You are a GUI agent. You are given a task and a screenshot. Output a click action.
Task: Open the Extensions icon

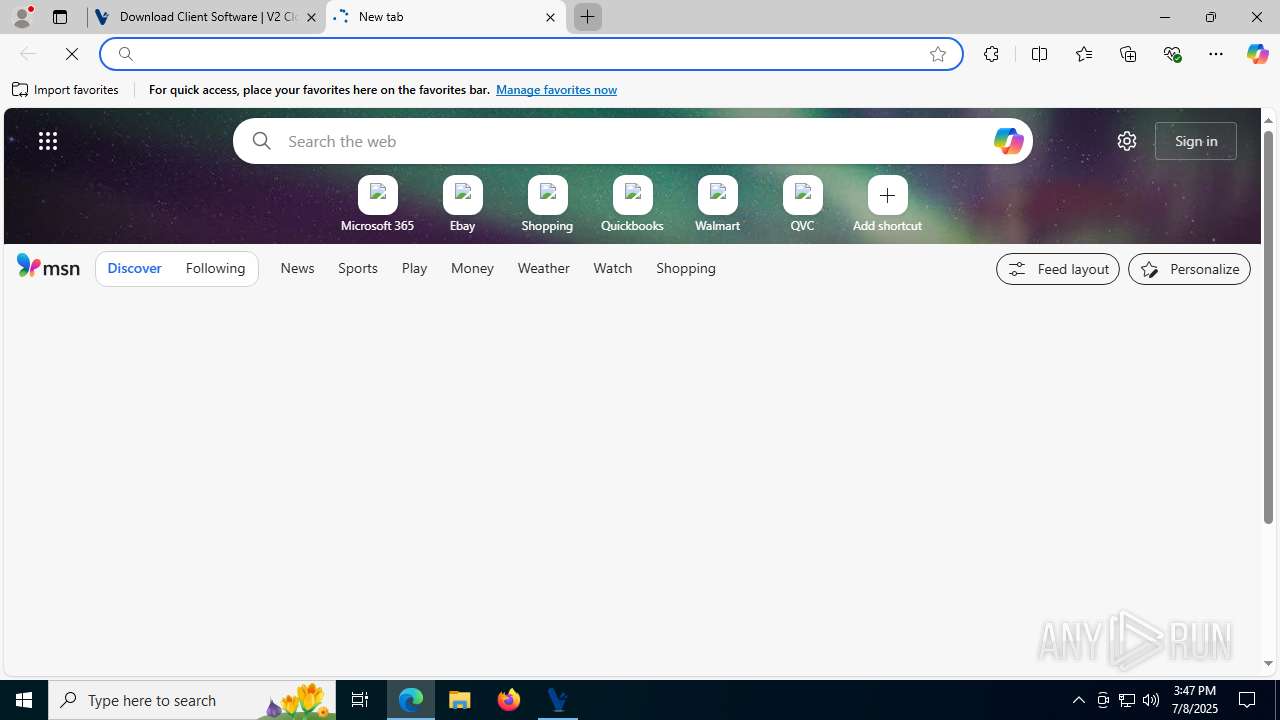[991, 54]
